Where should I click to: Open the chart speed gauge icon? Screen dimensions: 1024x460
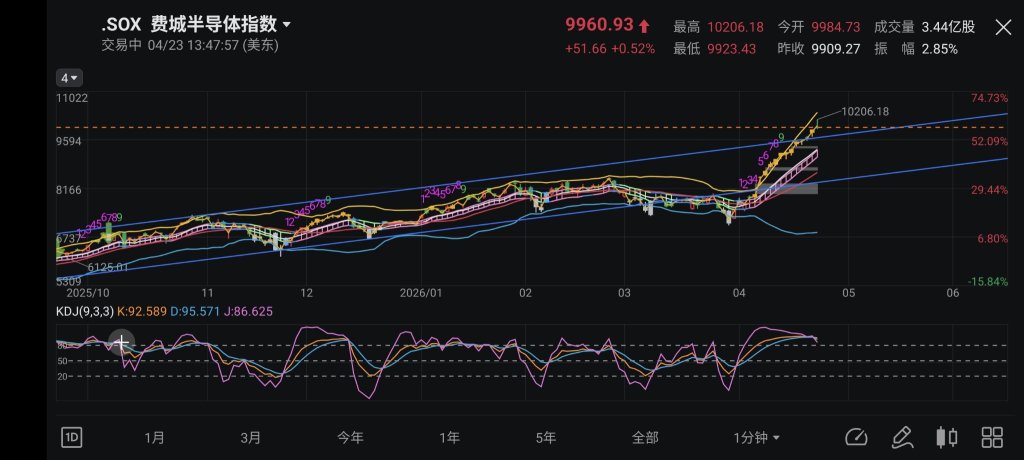[856, 437]
